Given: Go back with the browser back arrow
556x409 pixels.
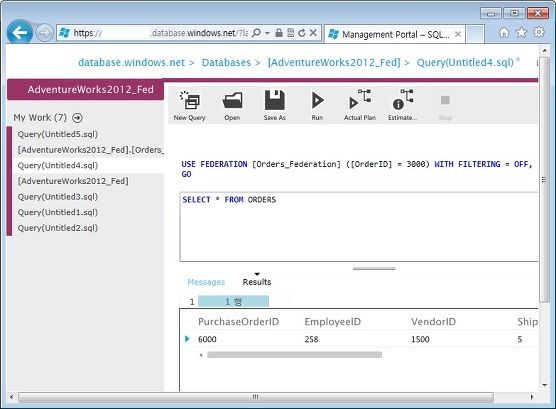Looking at the screenshot, I should (x=20, y=33).
